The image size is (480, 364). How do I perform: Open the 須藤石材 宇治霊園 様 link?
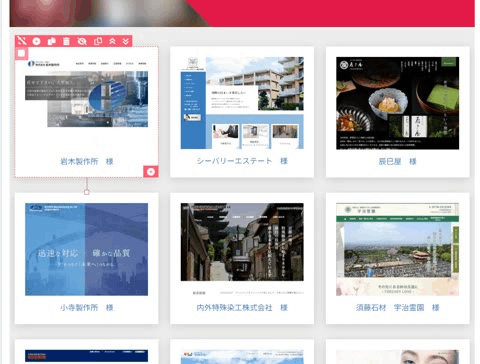pyautogui.click(x=397, y=307)
